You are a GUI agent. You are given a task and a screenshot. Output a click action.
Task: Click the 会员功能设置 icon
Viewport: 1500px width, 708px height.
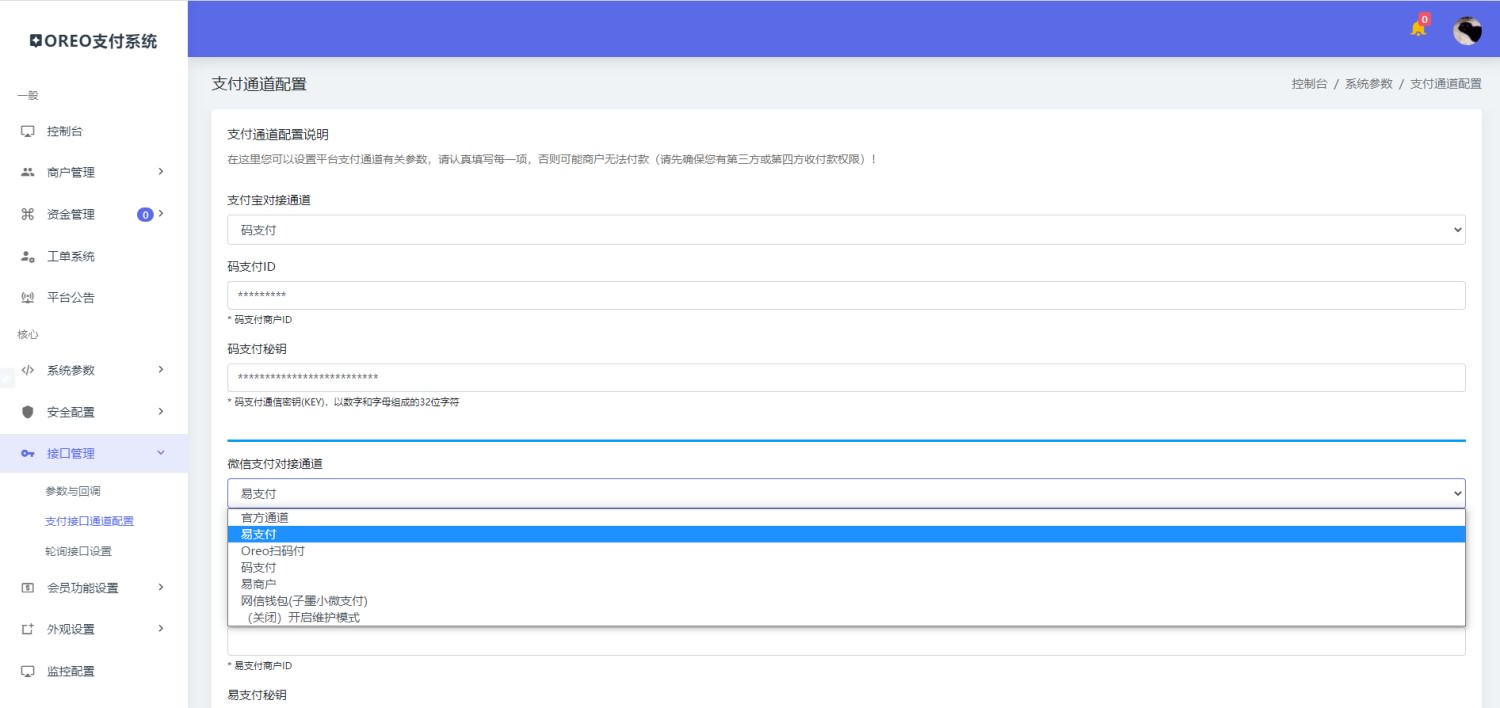28,588
